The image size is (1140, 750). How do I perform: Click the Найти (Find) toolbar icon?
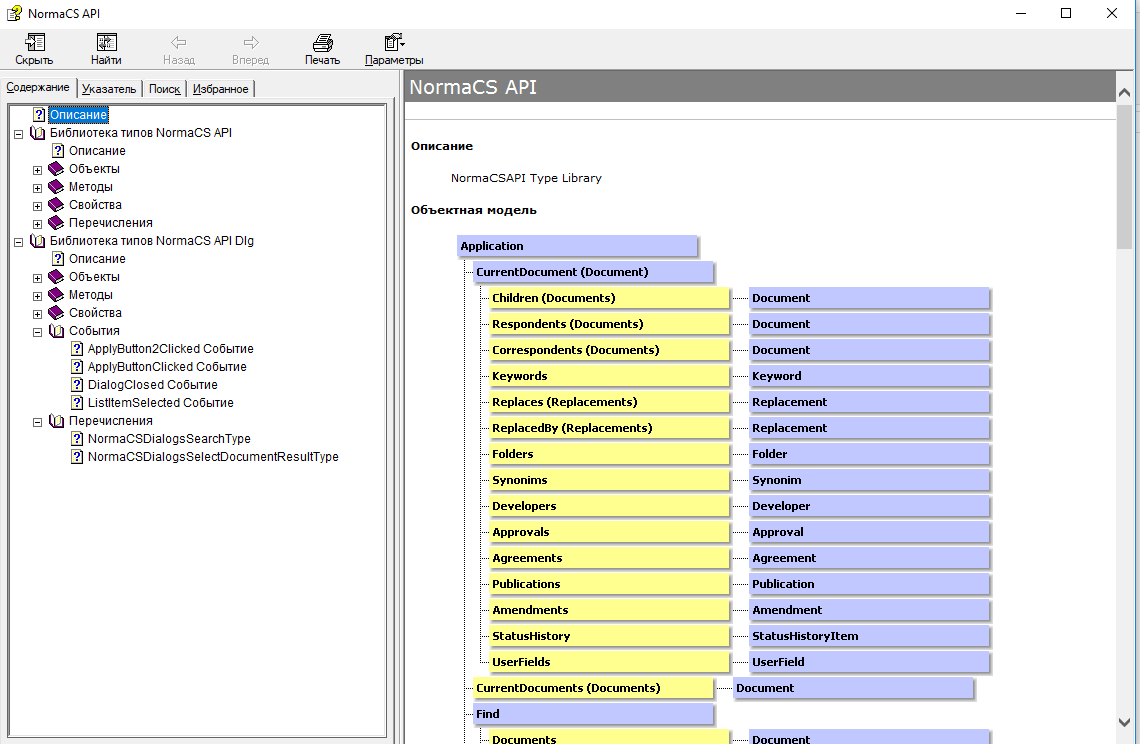click(x=106, y=43)
